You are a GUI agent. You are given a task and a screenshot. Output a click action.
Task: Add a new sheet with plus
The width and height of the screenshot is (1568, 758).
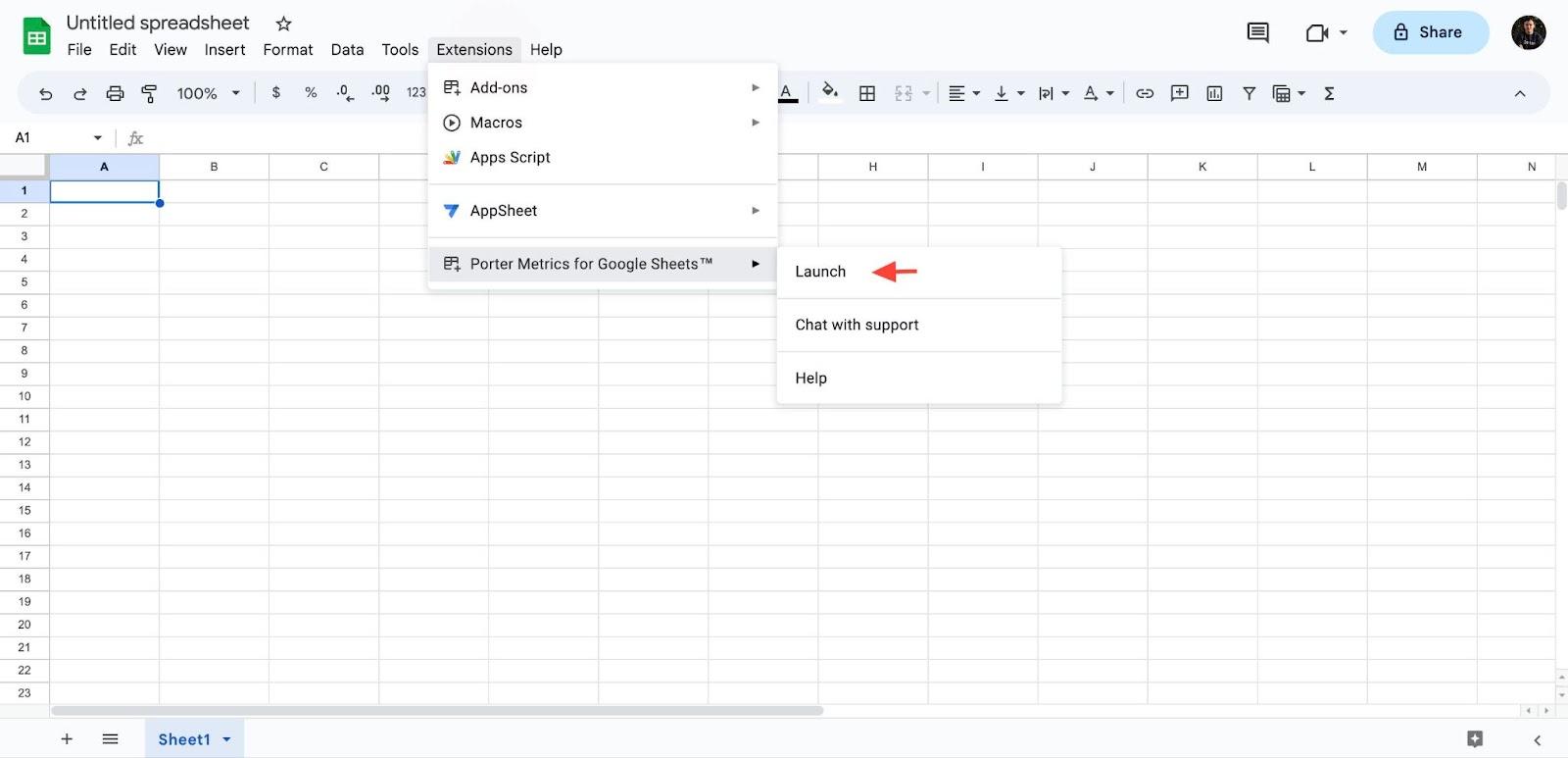pos(67,739)
